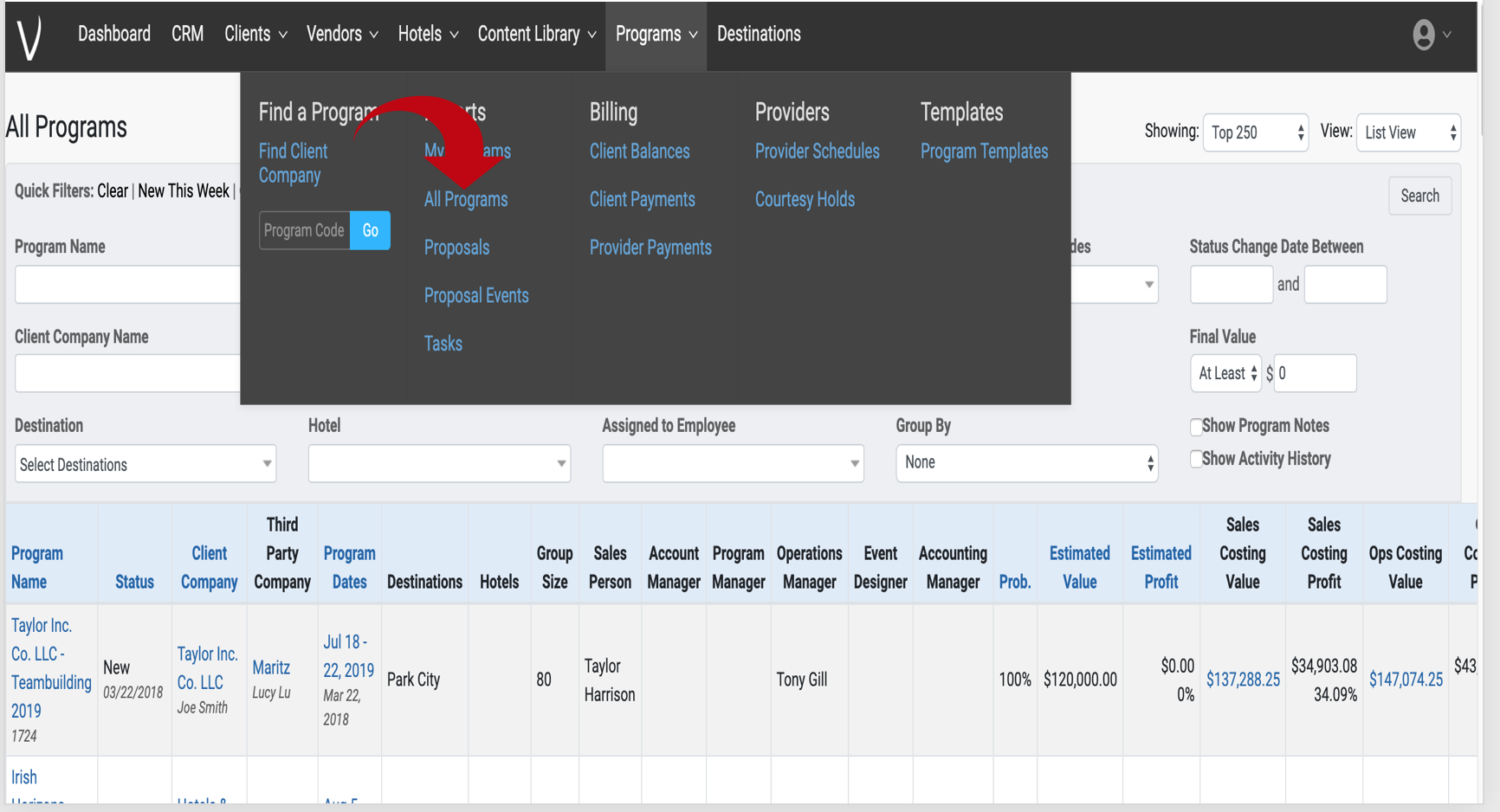Enable Show Activity History checkbox
This screenshot has width=1500, height=812.
(1196, 459)
